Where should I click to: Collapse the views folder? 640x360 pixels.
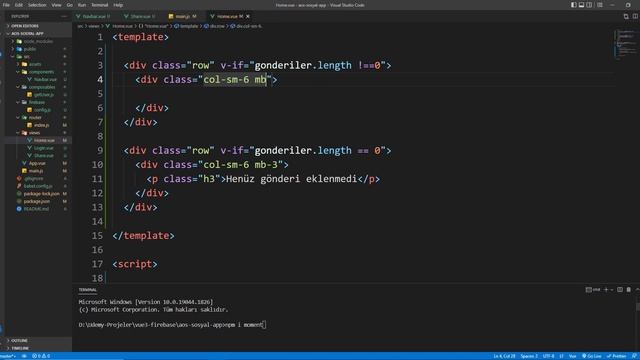34,133
